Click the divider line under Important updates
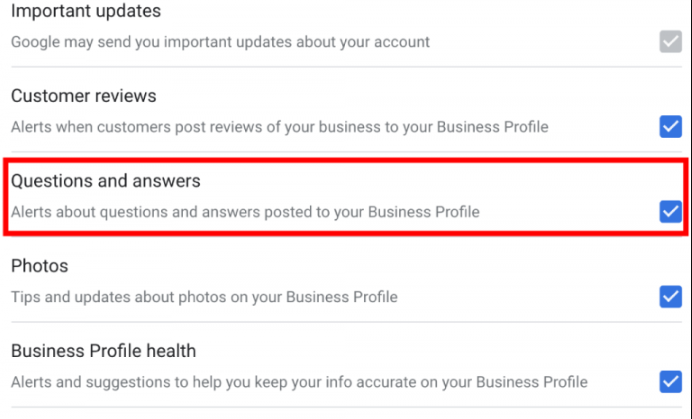The width and height of the screenshot is (692, 419). pos(346,67)
